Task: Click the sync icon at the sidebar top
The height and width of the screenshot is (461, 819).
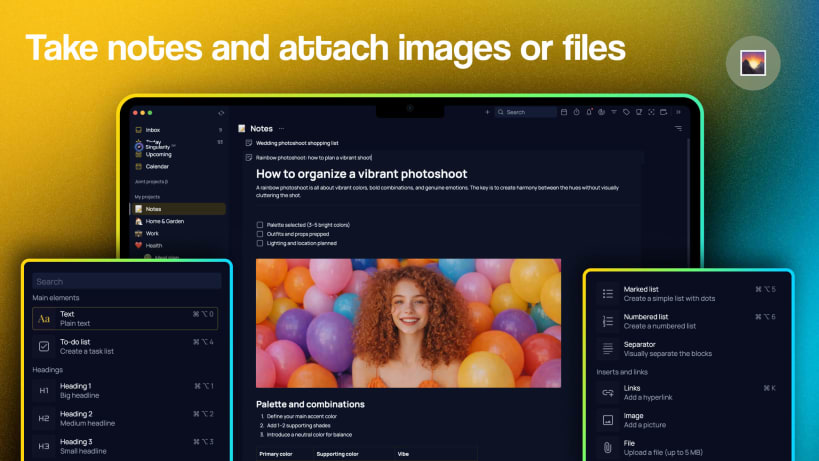Action: pos(221,113)
